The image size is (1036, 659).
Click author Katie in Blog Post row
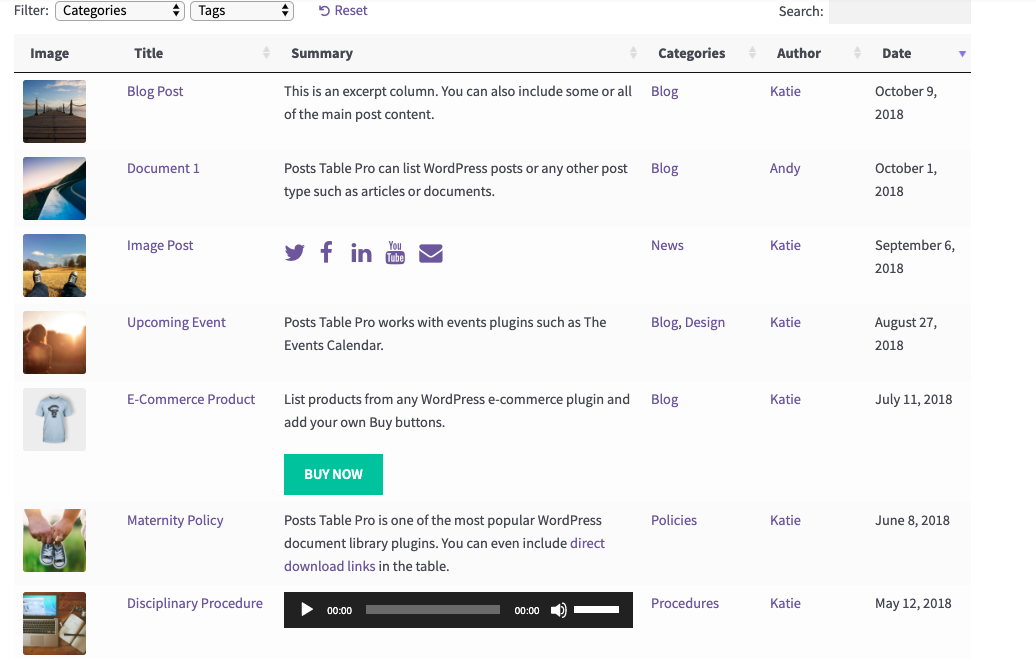click(786, 91)
